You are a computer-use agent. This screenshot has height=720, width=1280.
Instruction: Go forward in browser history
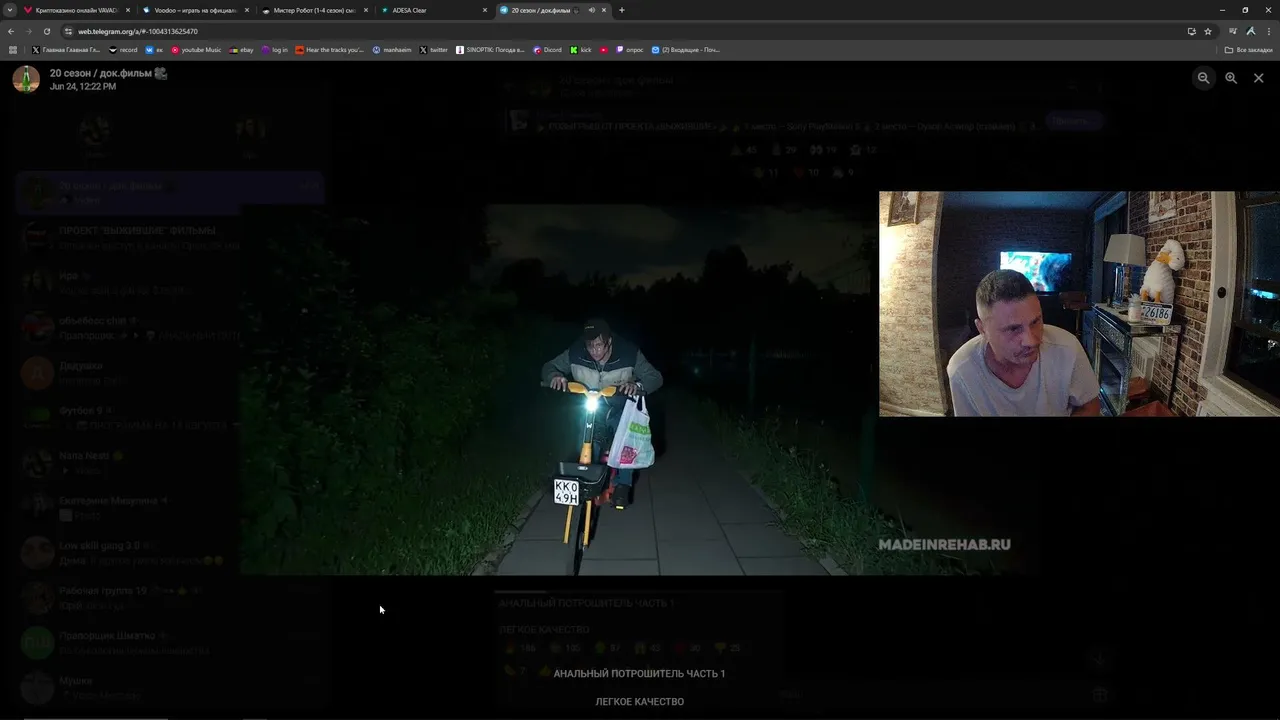[x=29, y=31]
